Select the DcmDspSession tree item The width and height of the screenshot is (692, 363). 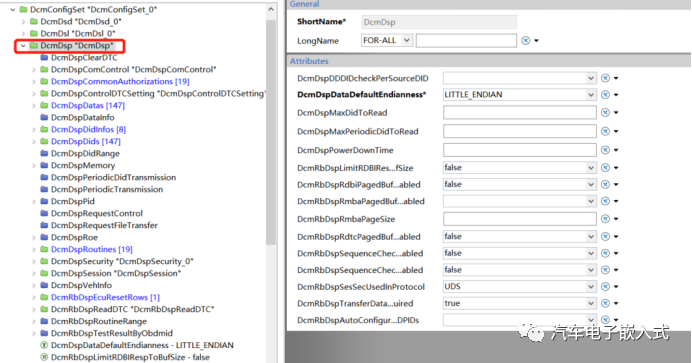click(116, 273)
